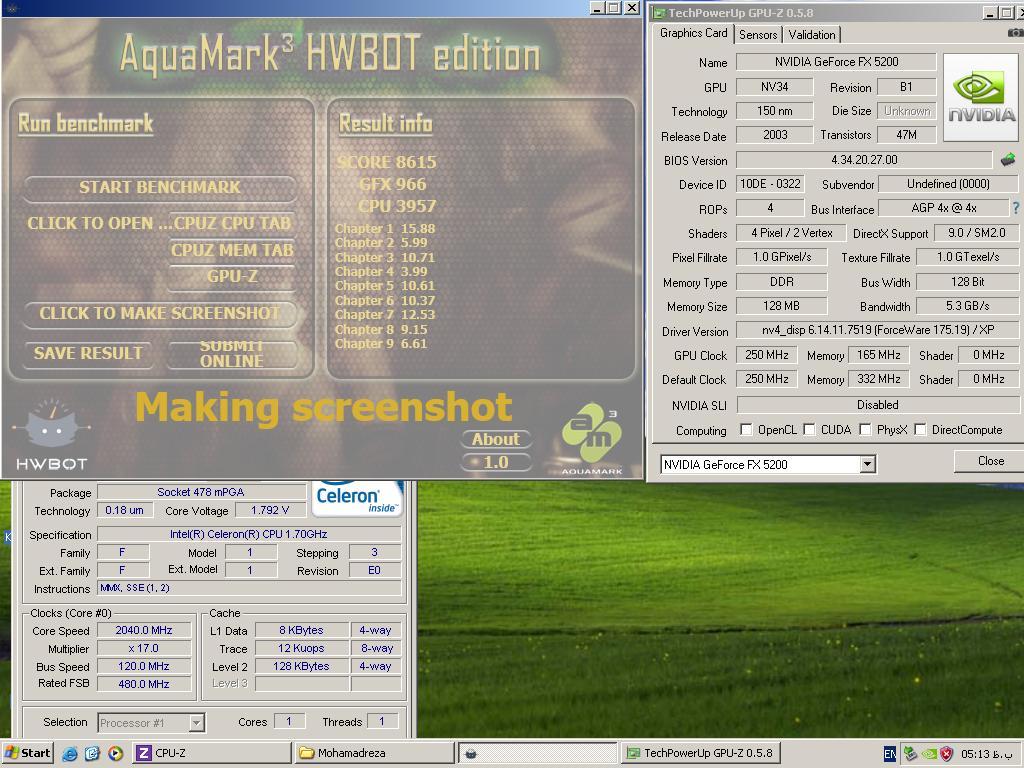Screen dimensions: 1024x768
Task: Click the BIOS Version field 4.34.20.27.00
Action: 864,160
